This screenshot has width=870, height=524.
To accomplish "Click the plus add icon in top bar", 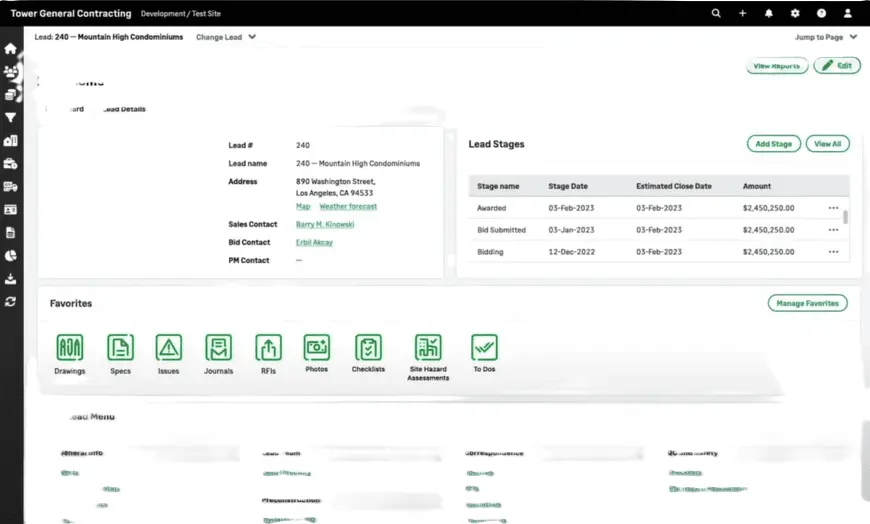I will (742, 13).
